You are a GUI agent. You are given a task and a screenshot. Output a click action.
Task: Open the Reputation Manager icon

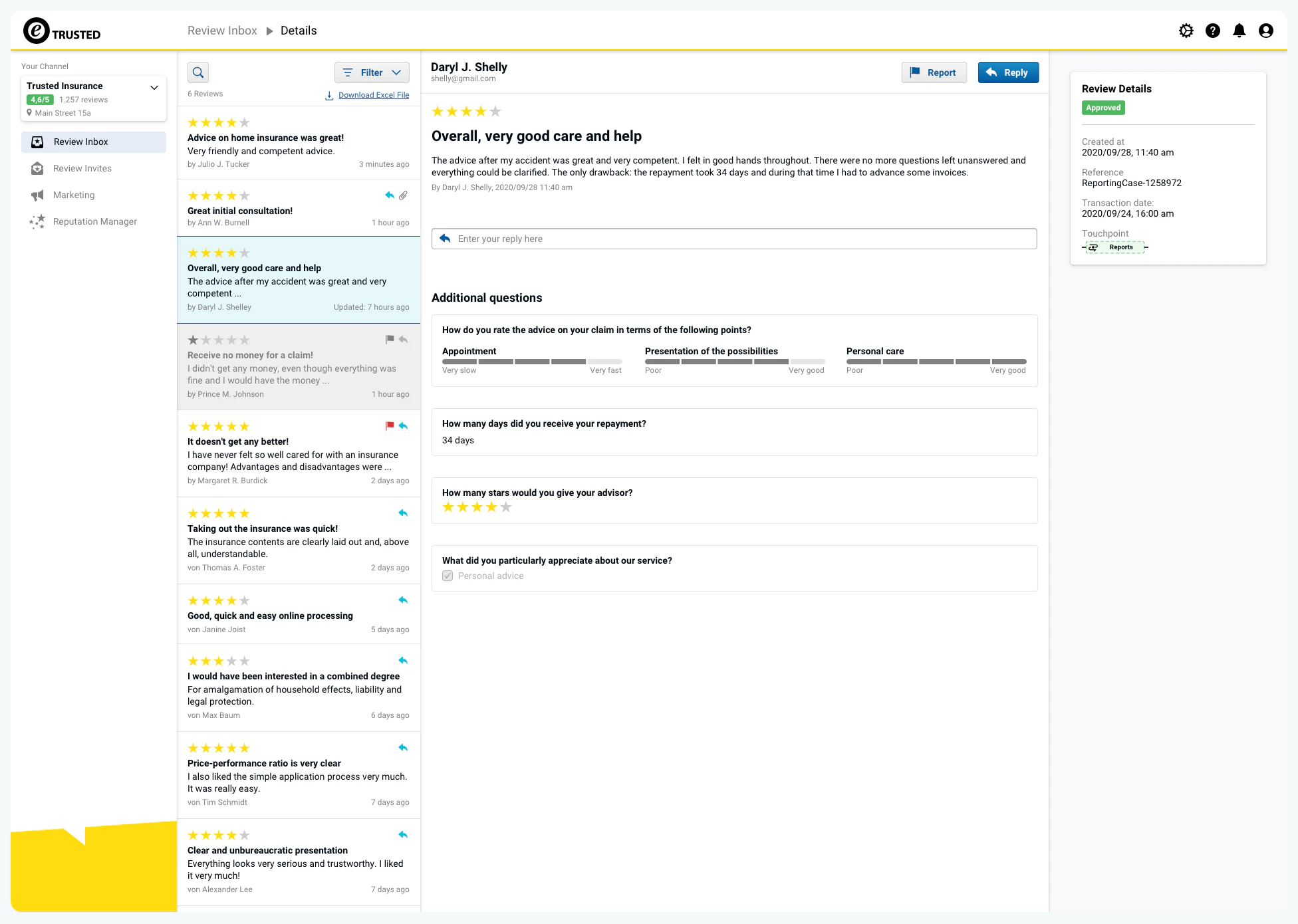point(38,221)
